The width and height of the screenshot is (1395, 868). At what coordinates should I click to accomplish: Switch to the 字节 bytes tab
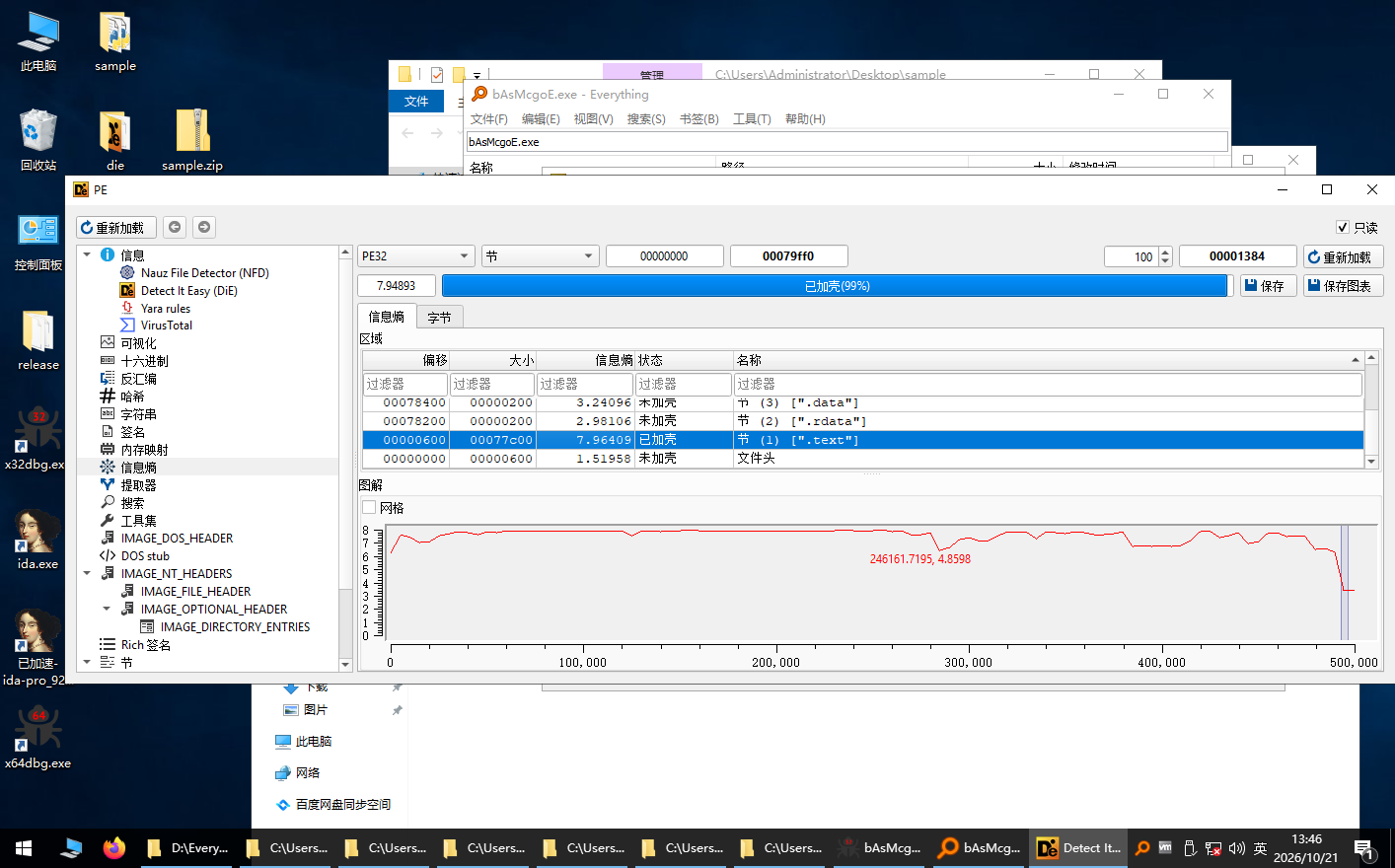click(439, 318)
